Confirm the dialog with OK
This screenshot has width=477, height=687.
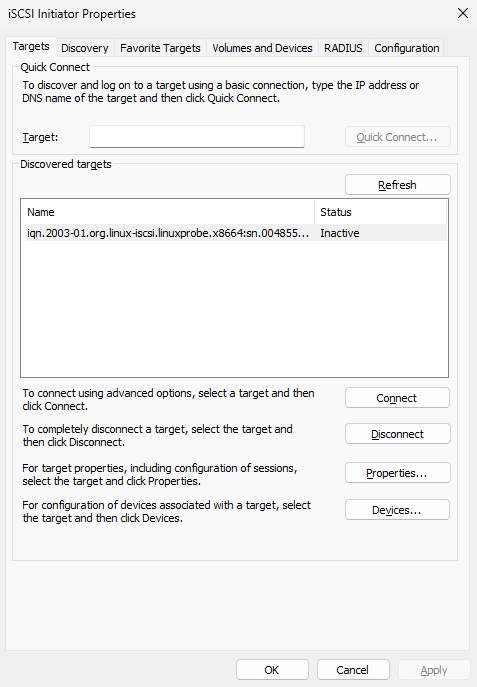tap(272, 670)
